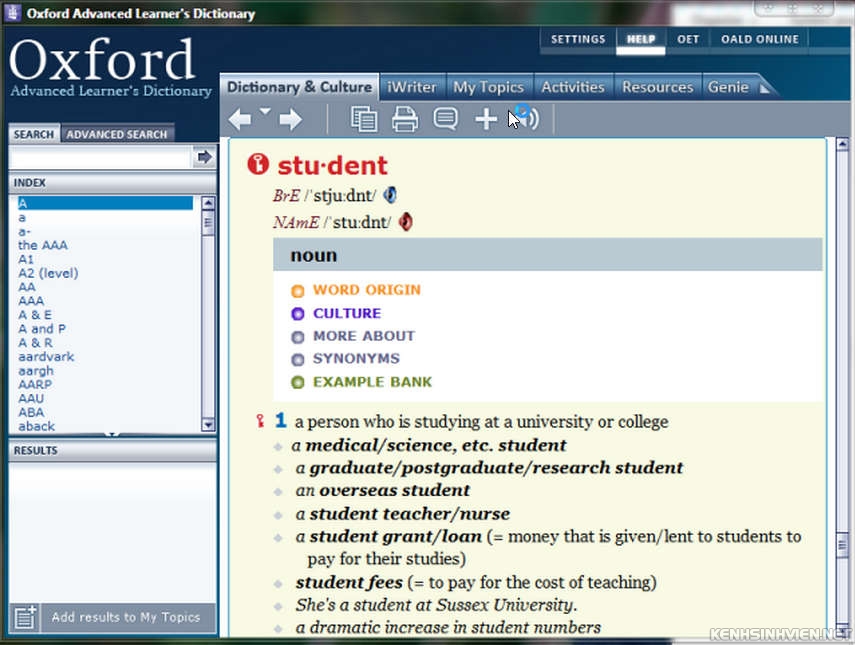Image resolution: width=855 pixels, height=645 pixels.
Task: Click the plus icon to add the entry
Action: pos(485,118)
